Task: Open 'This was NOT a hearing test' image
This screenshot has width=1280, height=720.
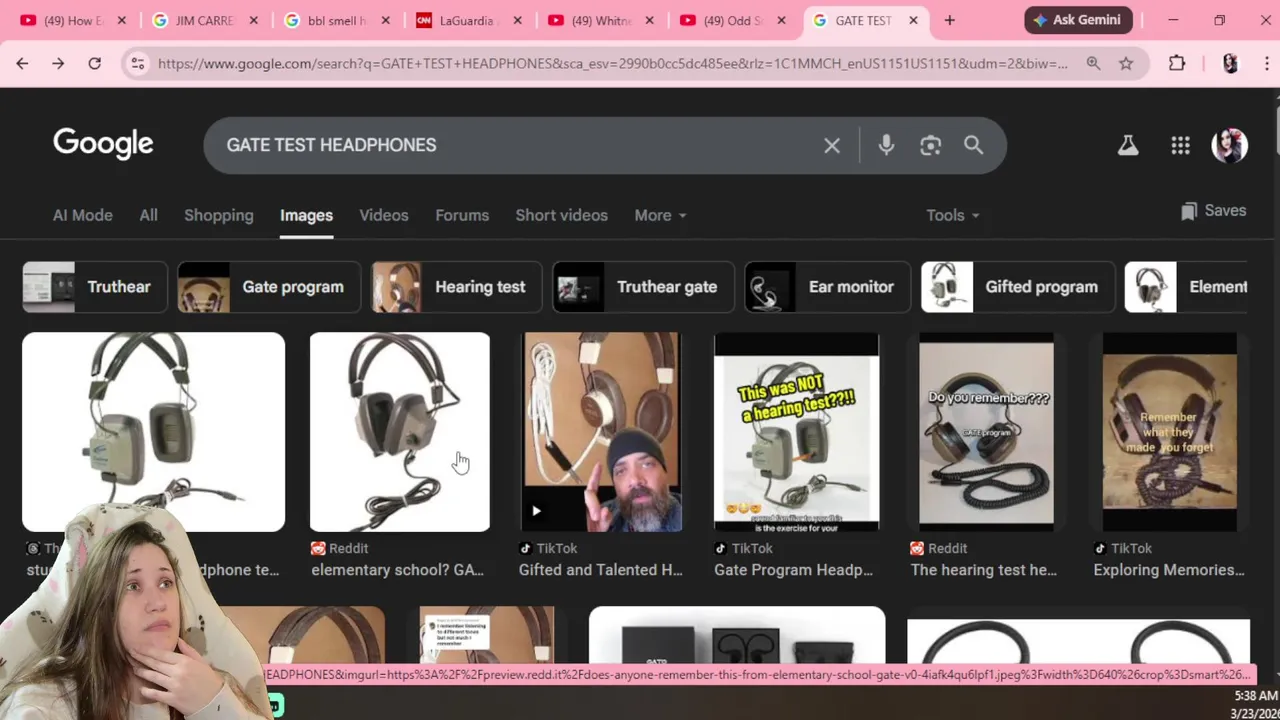Action: (796, 431)
